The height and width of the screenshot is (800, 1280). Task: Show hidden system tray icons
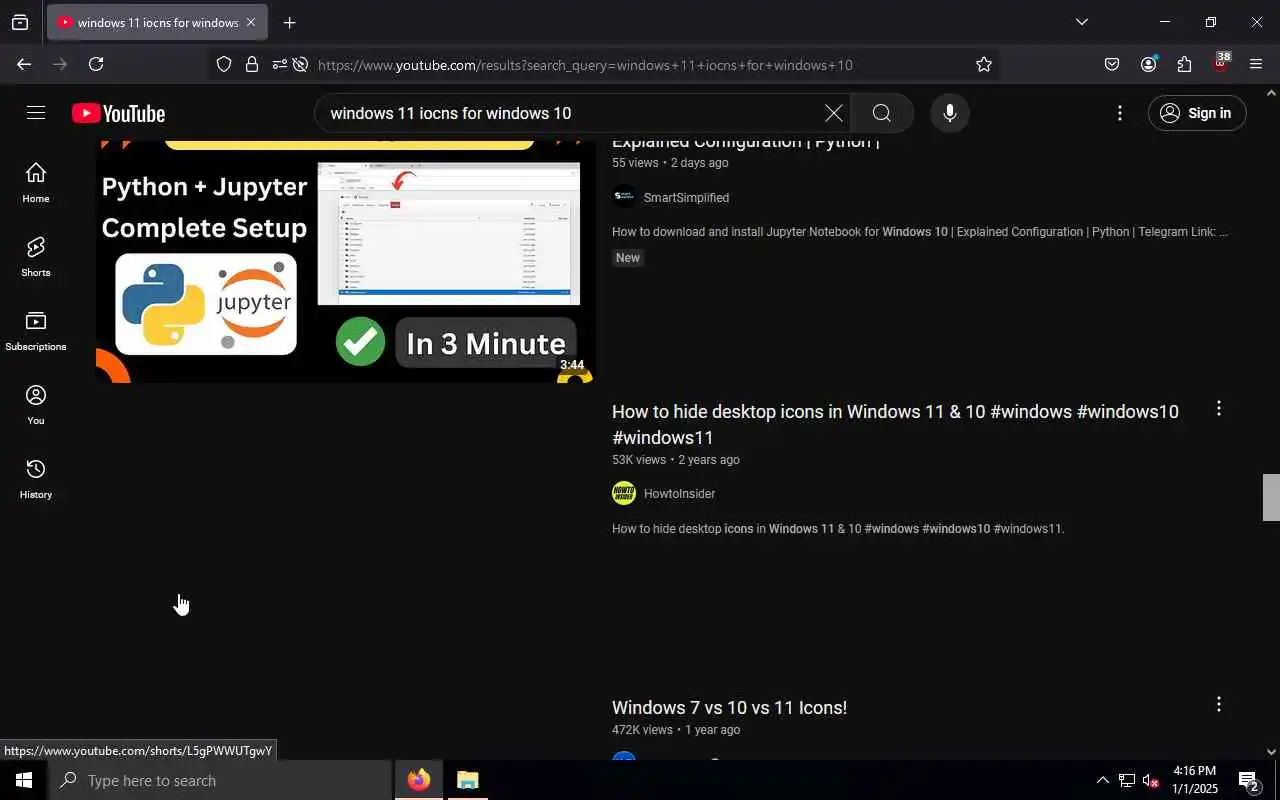pos(1102,780)
